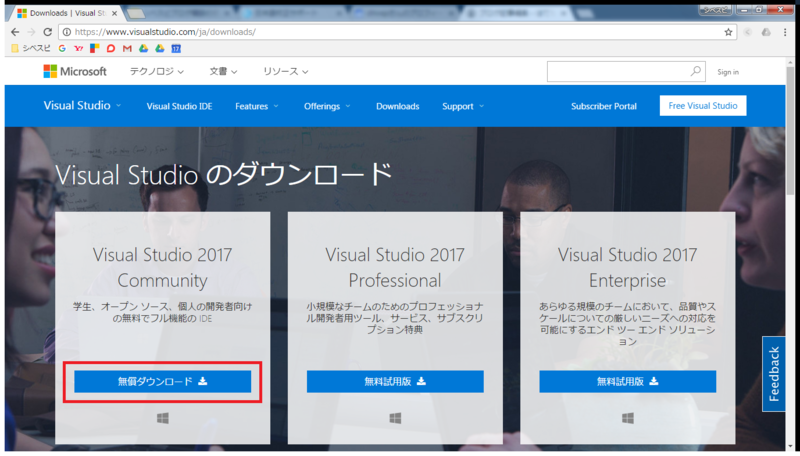Click the 学生、オープン ソース description text
The image size is (800, 456).
[x=163, y=313]
